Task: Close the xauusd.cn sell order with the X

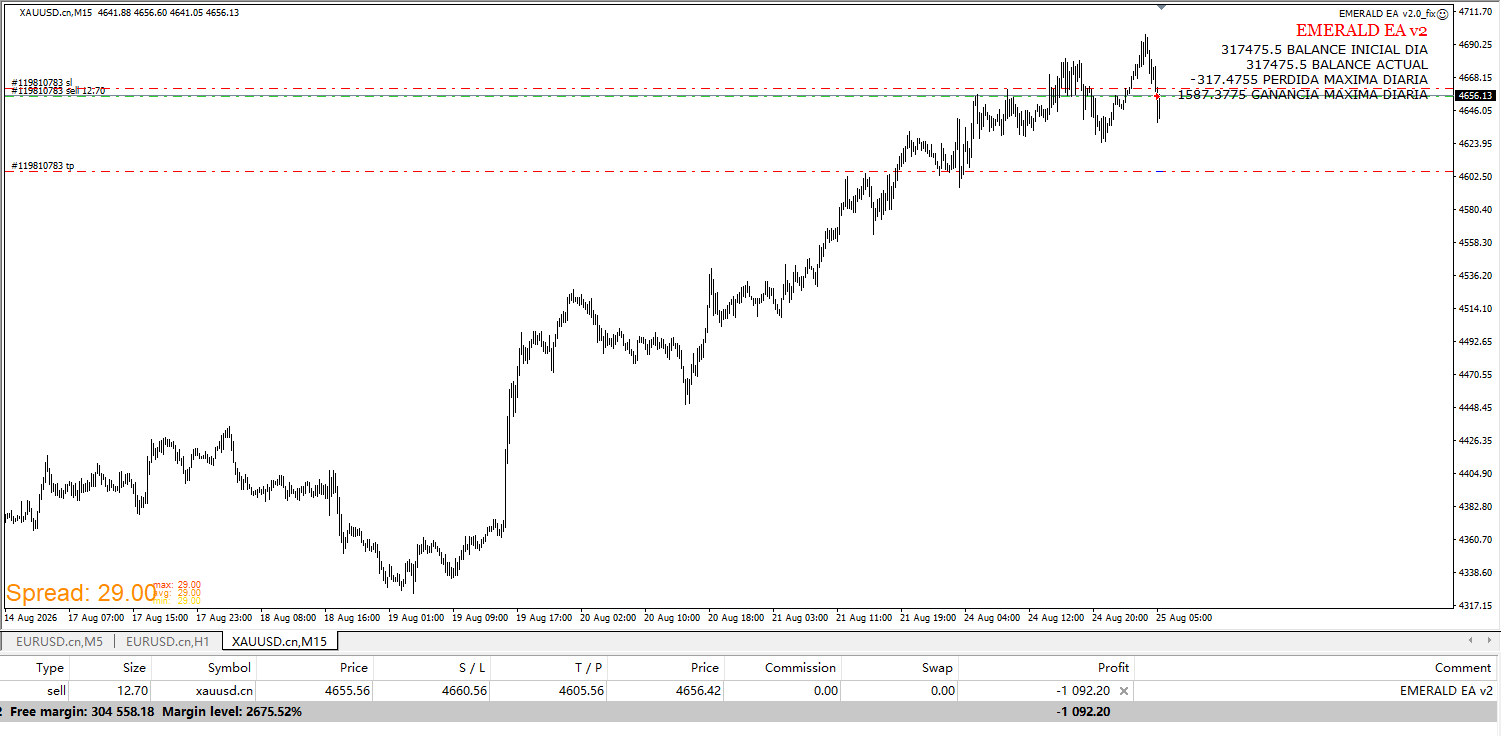Action: tap(1123, 691)
